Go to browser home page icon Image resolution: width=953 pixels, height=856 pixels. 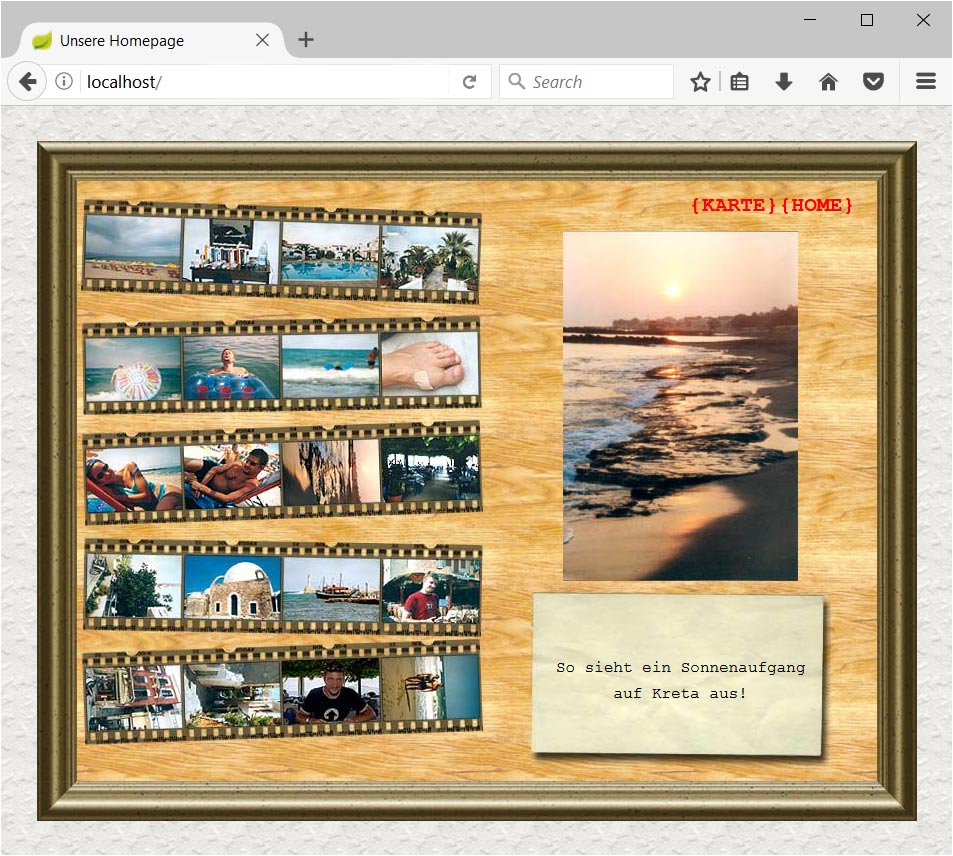[x=828, y=81]
